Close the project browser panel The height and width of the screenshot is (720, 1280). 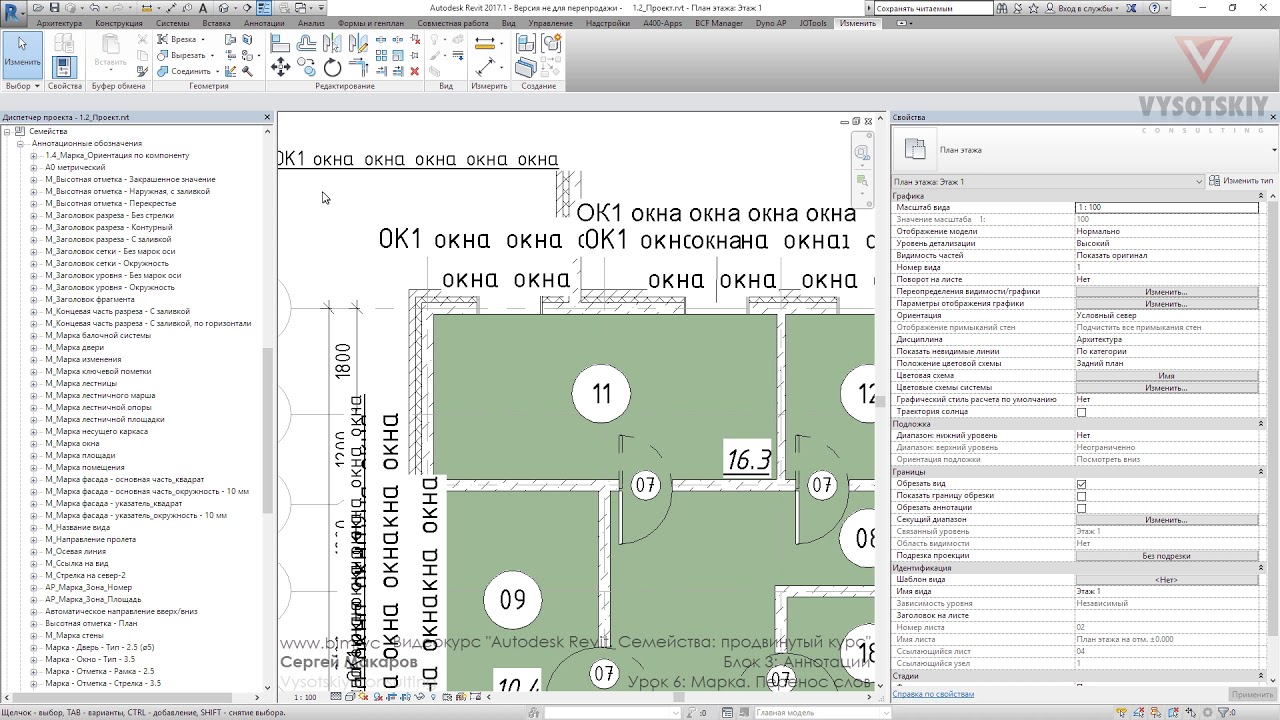[267, 117]
